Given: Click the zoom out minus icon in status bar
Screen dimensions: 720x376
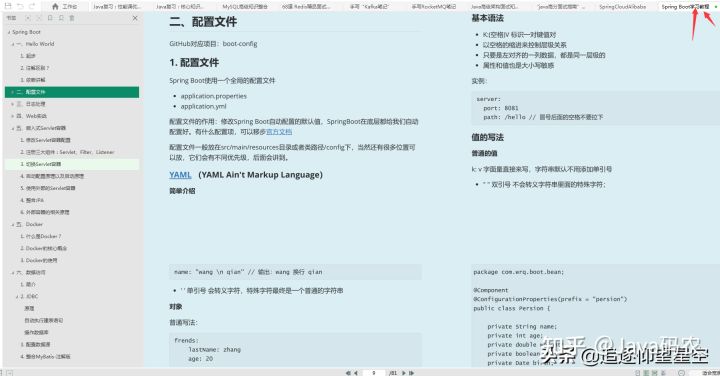Looking at the screenshot, I should (x=681, y=373).
